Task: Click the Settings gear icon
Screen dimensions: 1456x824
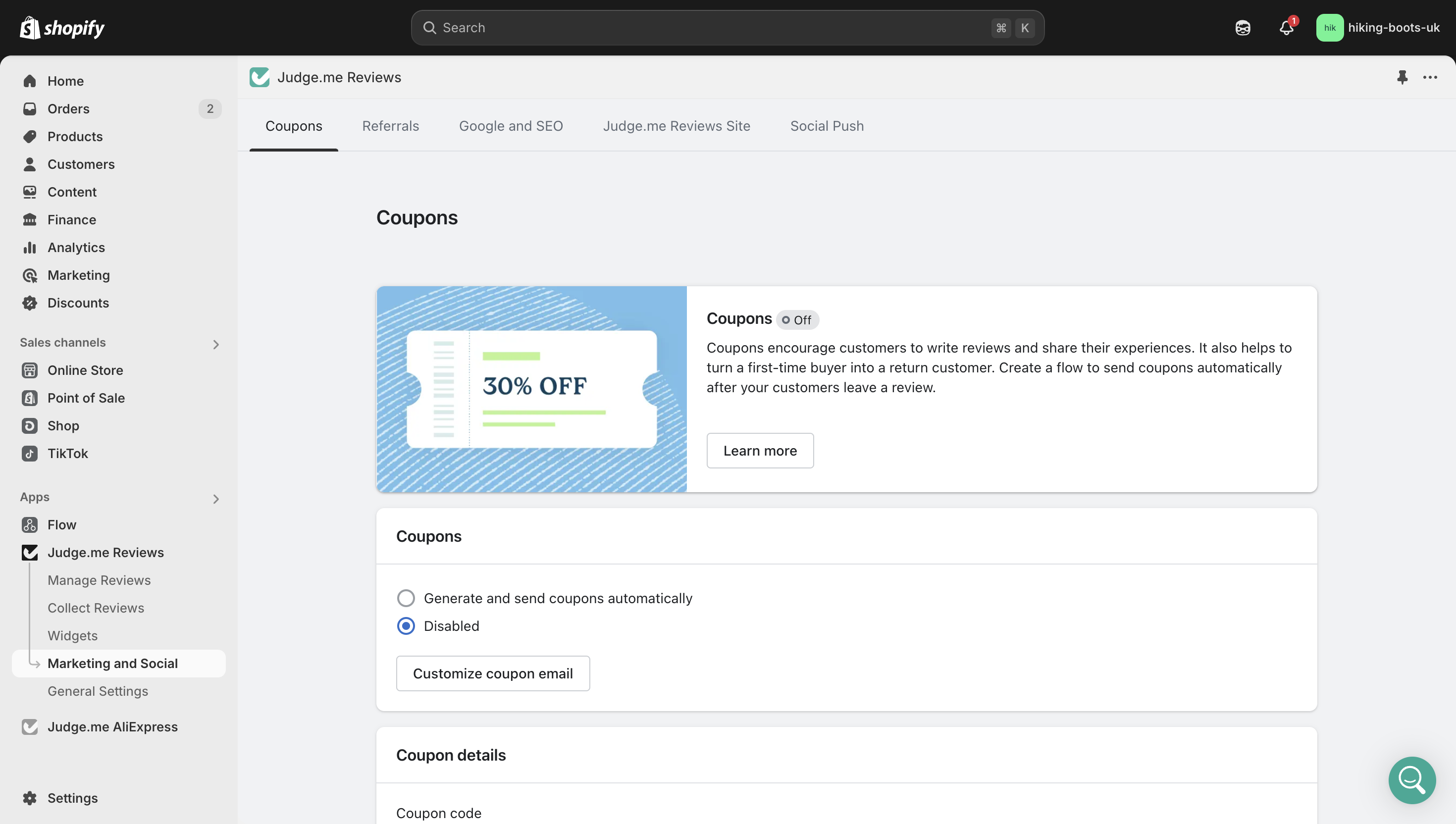Action: click(x=30, y=798)
